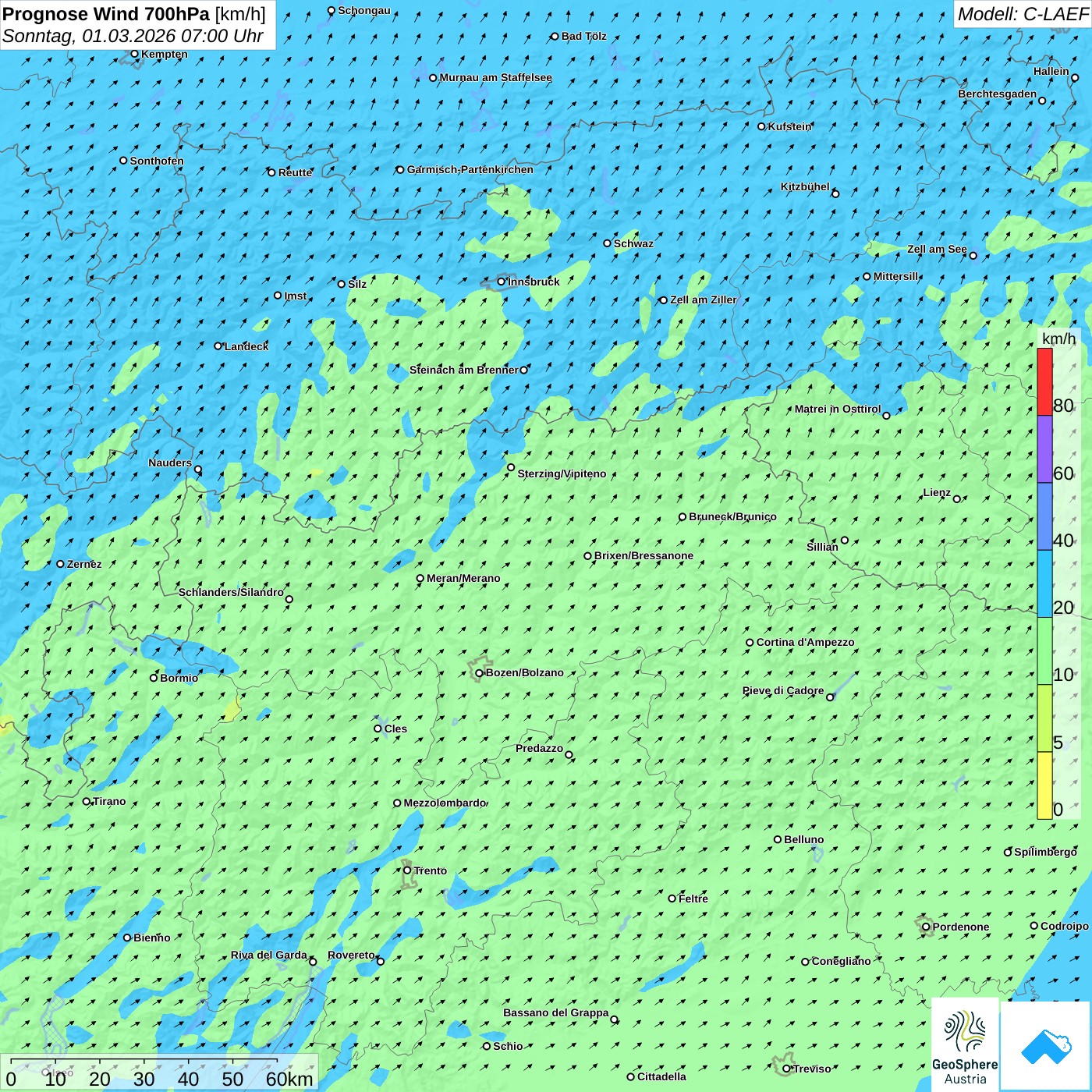Click the 'Garmisch-Partenkirchen' label
Image resolution: width=1092 pixels, height=1092 pixels.
[x=470, y=169]
